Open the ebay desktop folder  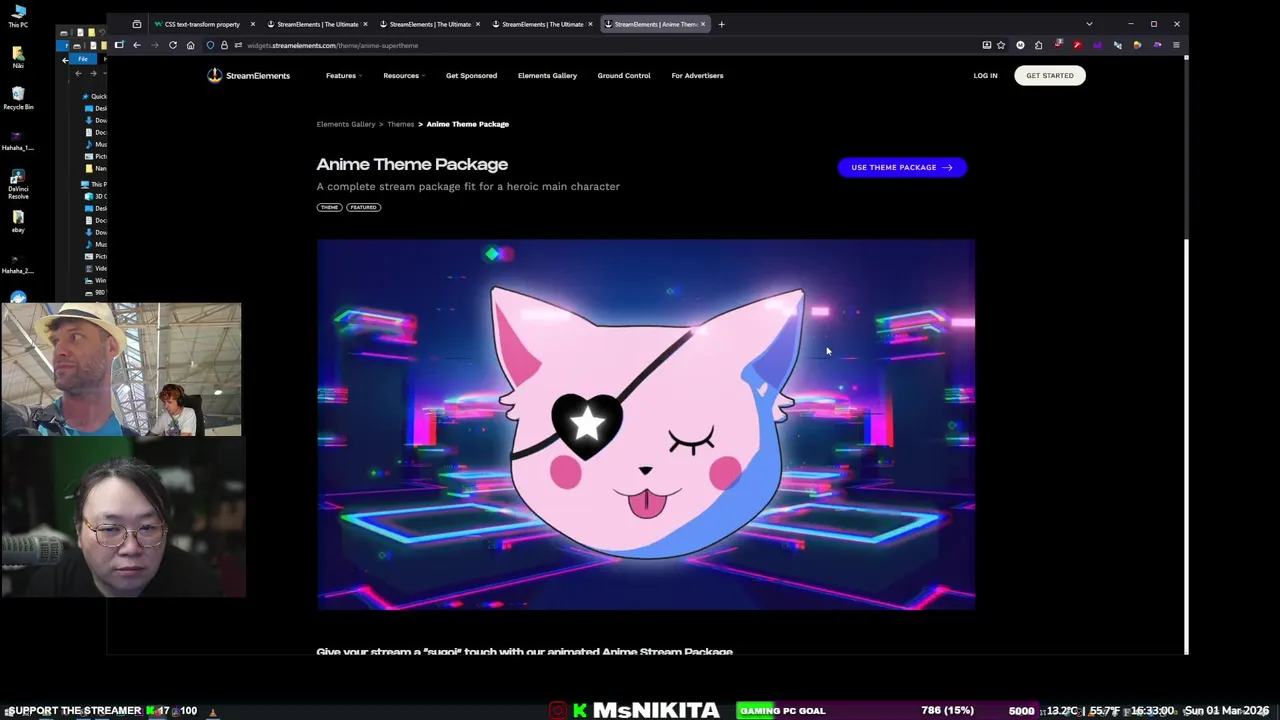(x=18, y=222)
